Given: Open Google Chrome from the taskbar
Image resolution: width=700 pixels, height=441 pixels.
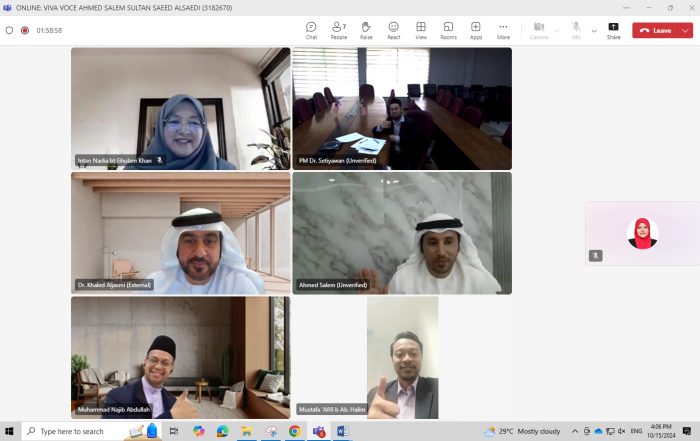Looking at the screenshot, I should click(295, 431).
